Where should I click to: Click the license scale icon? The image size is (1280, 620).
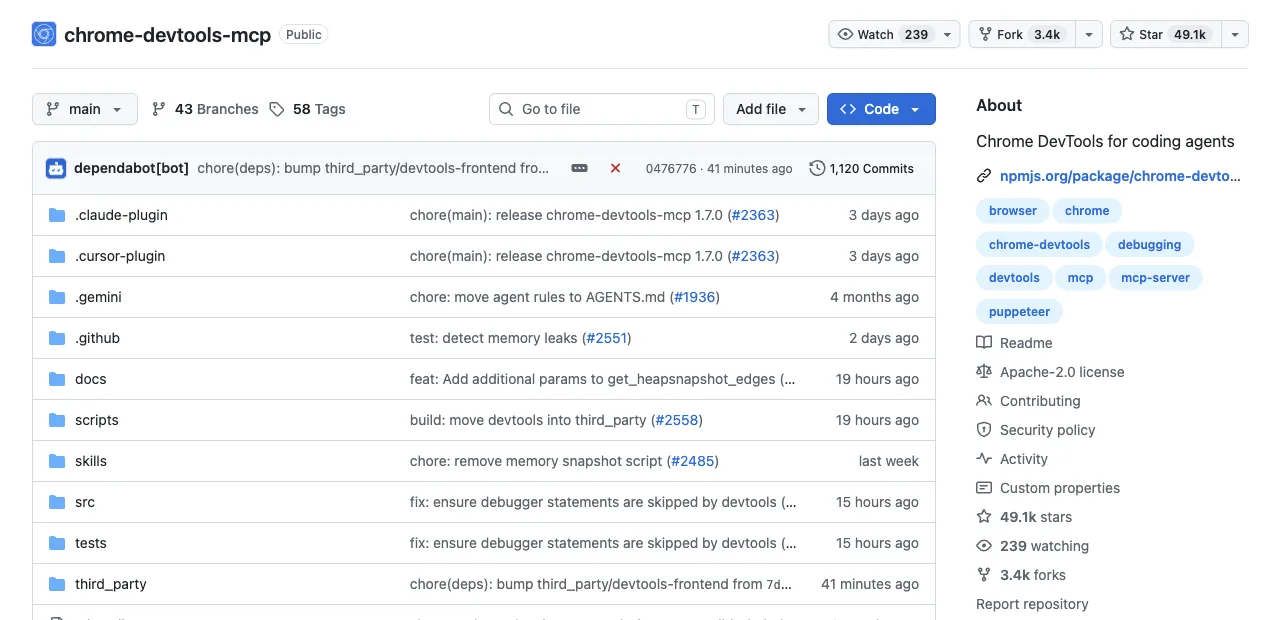(984, 372)
